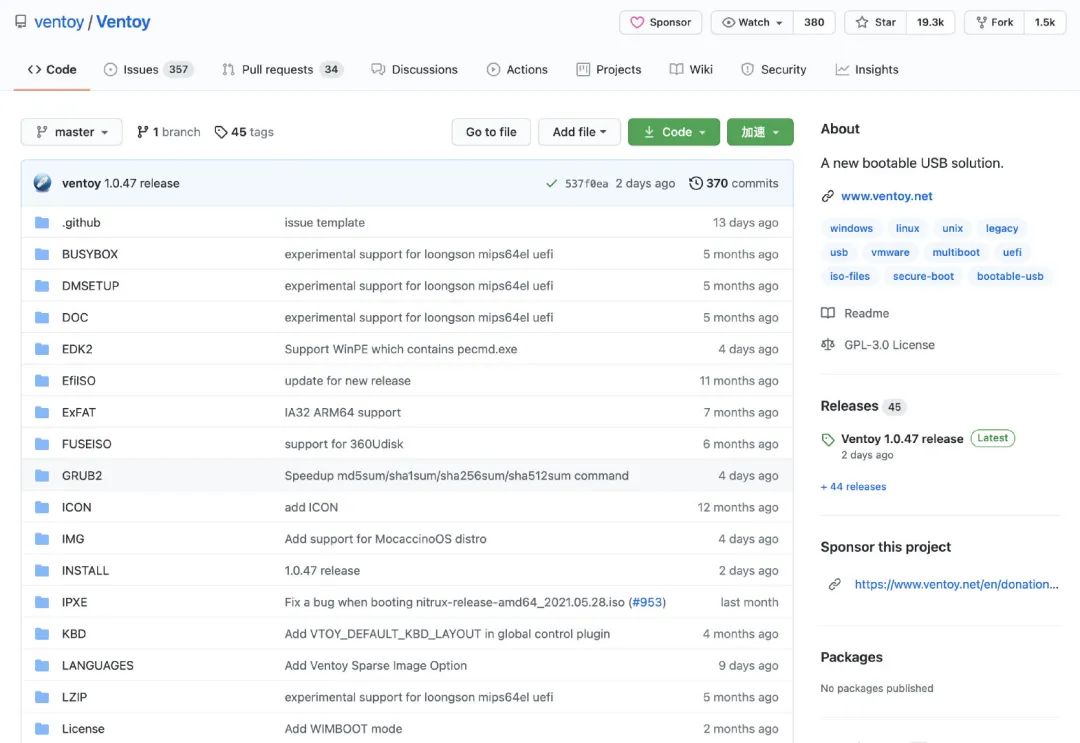This screenshot has width=1080, height=743.
Task: Select the multiboot topic tag
Action: (x=956, y=253)
